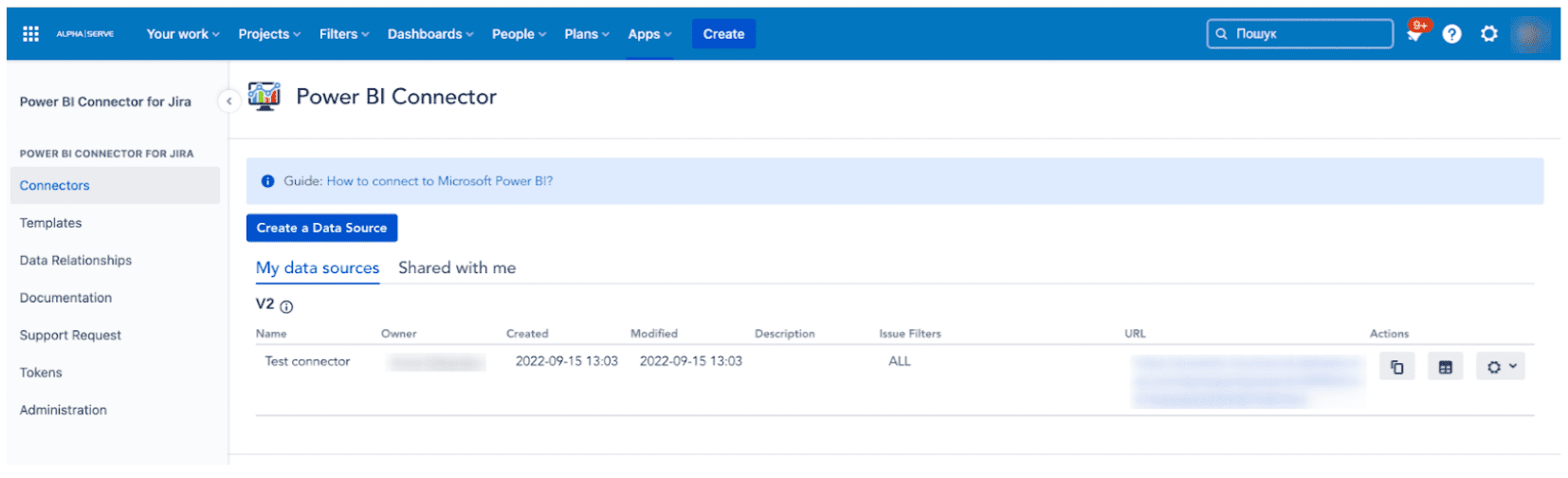Click the Test connector name cell

(x=307, y=361)
